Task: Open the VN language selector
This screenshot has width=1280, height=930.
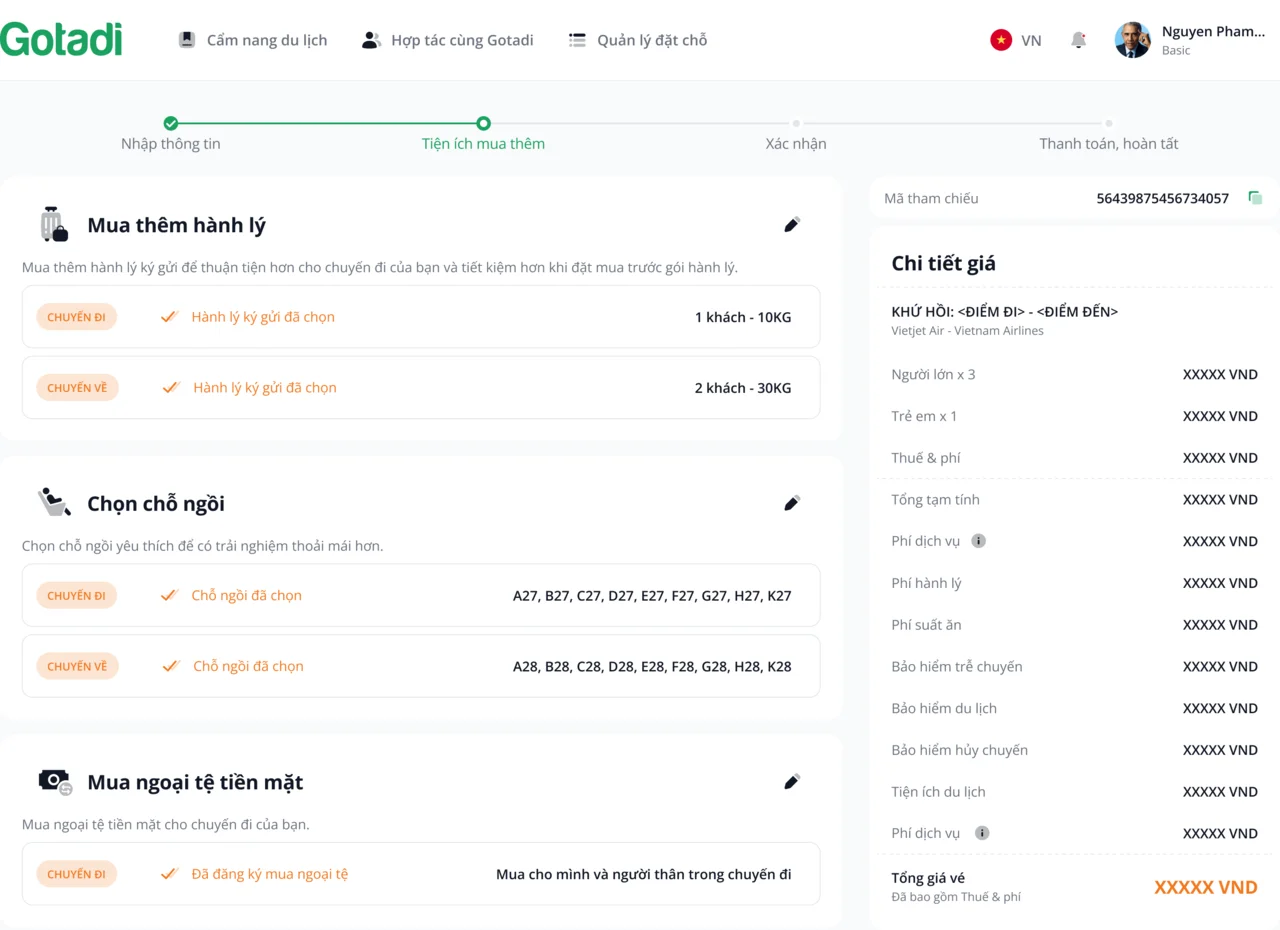Action: pyautogui.click(x=1030, y=40)
